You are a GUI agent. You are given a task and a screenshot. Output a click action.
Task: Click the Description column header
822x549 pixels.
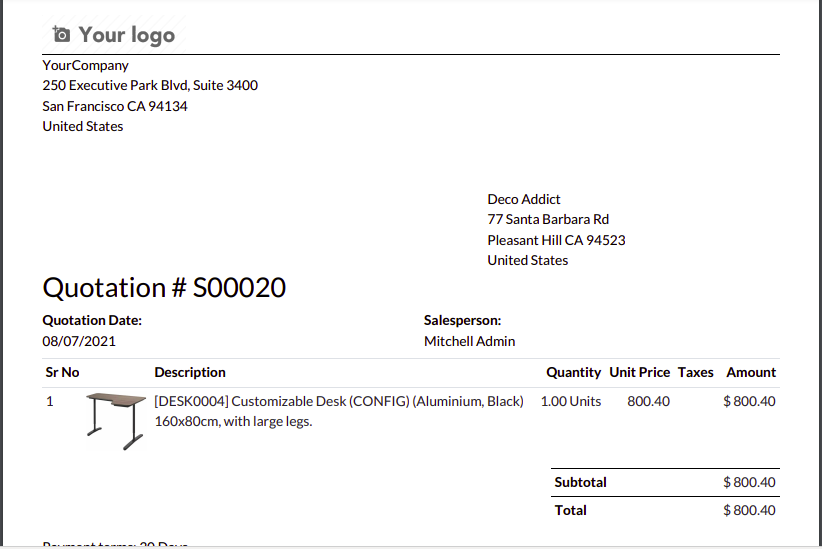pos(190,372)
